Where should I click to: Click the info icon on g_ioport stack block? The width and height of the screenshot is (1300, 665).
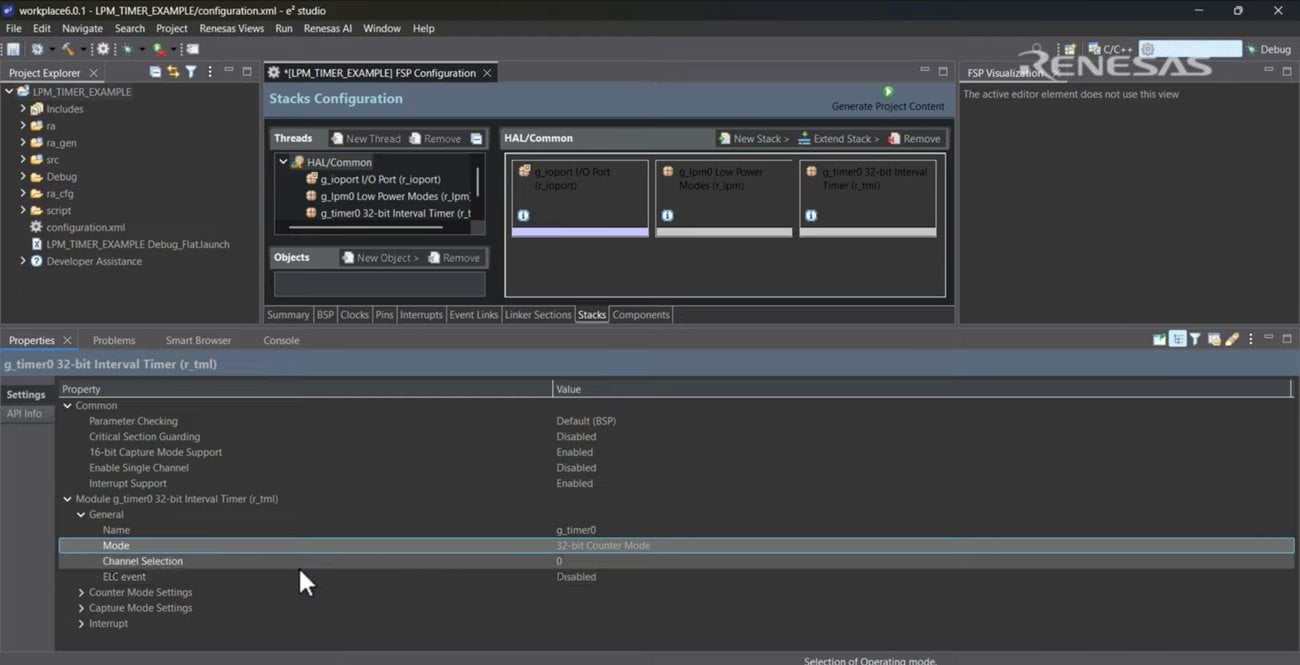point(523,215)
